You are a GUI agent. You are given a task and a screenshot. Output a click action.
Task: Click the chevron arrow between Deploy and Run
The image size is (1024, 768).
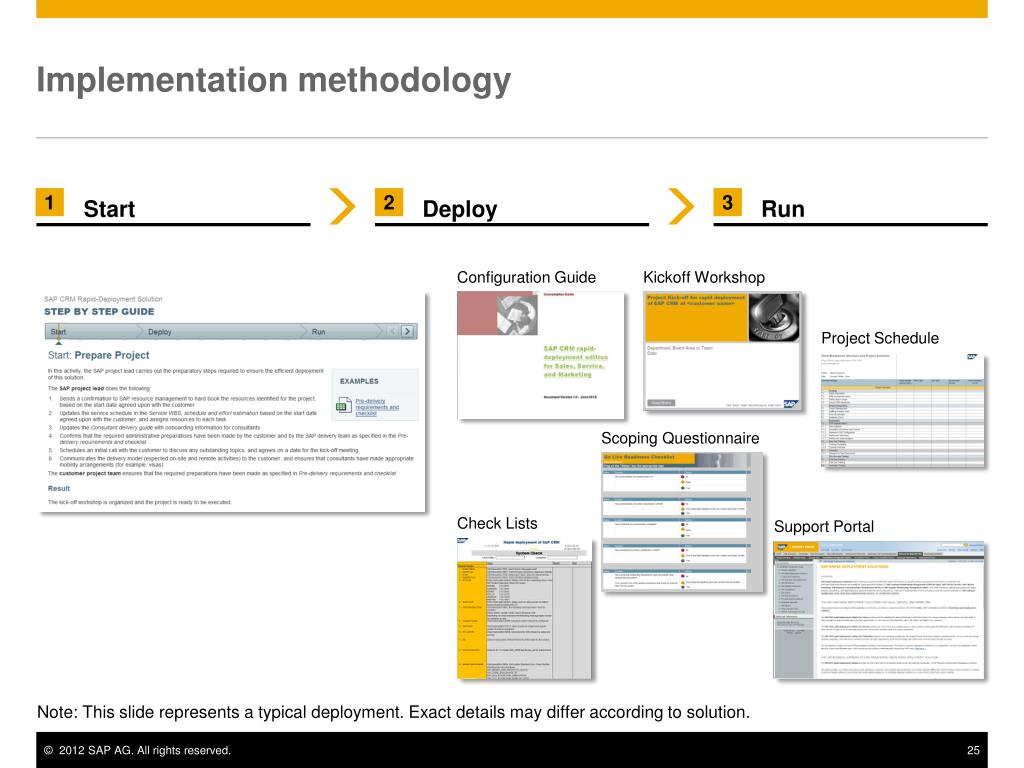(x=681, y=206)
